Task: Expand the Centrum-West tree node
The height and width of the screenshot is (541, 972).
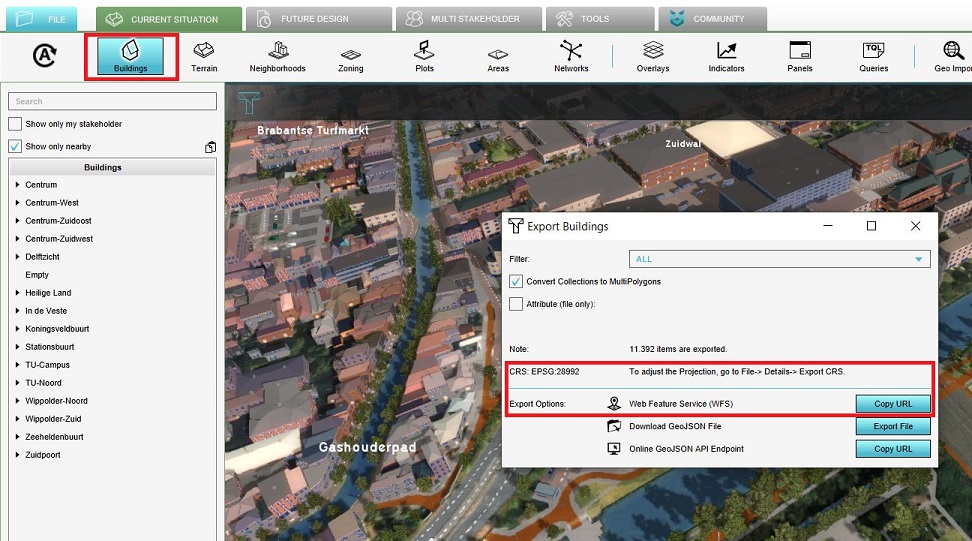Action: click(18, 203)
